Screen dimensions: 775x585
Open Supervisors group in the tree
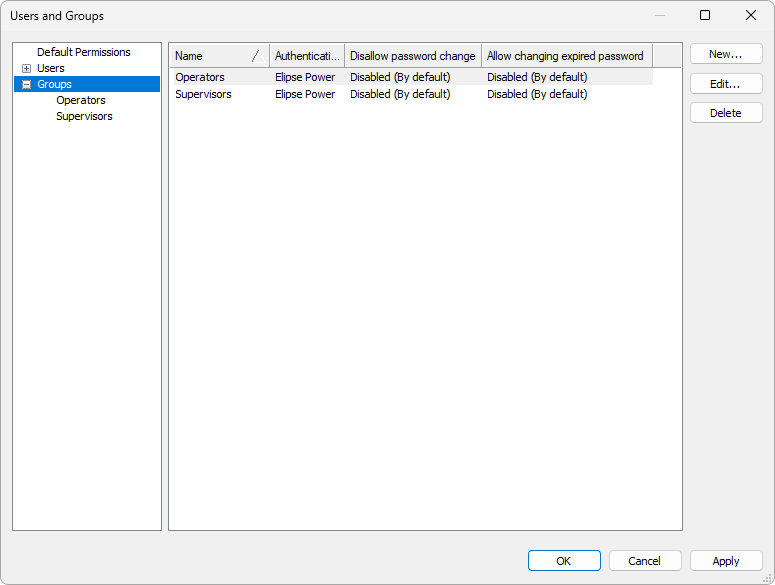point(84,117)
